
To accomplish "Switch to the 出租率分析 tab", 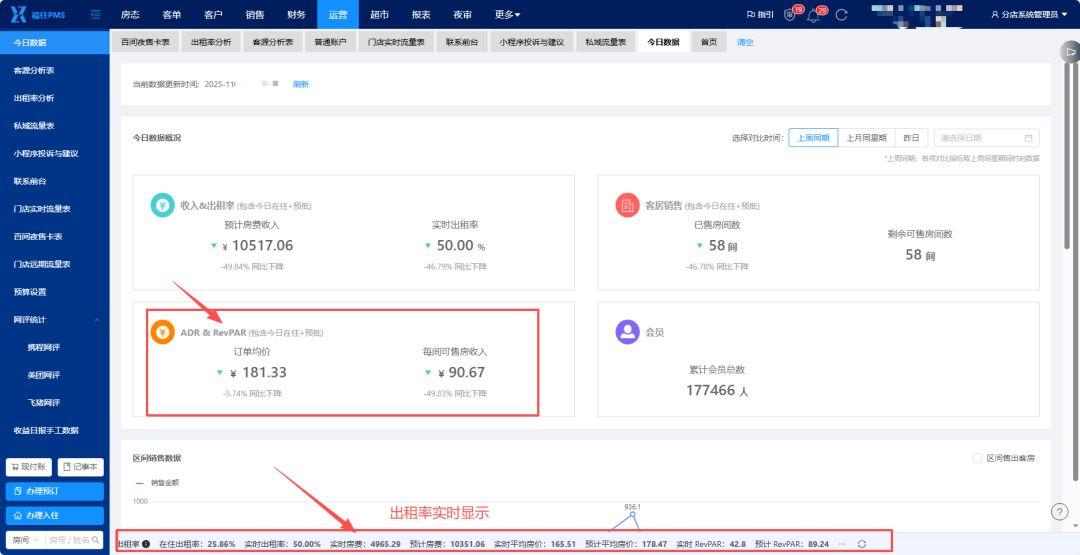I will point(211,42).
